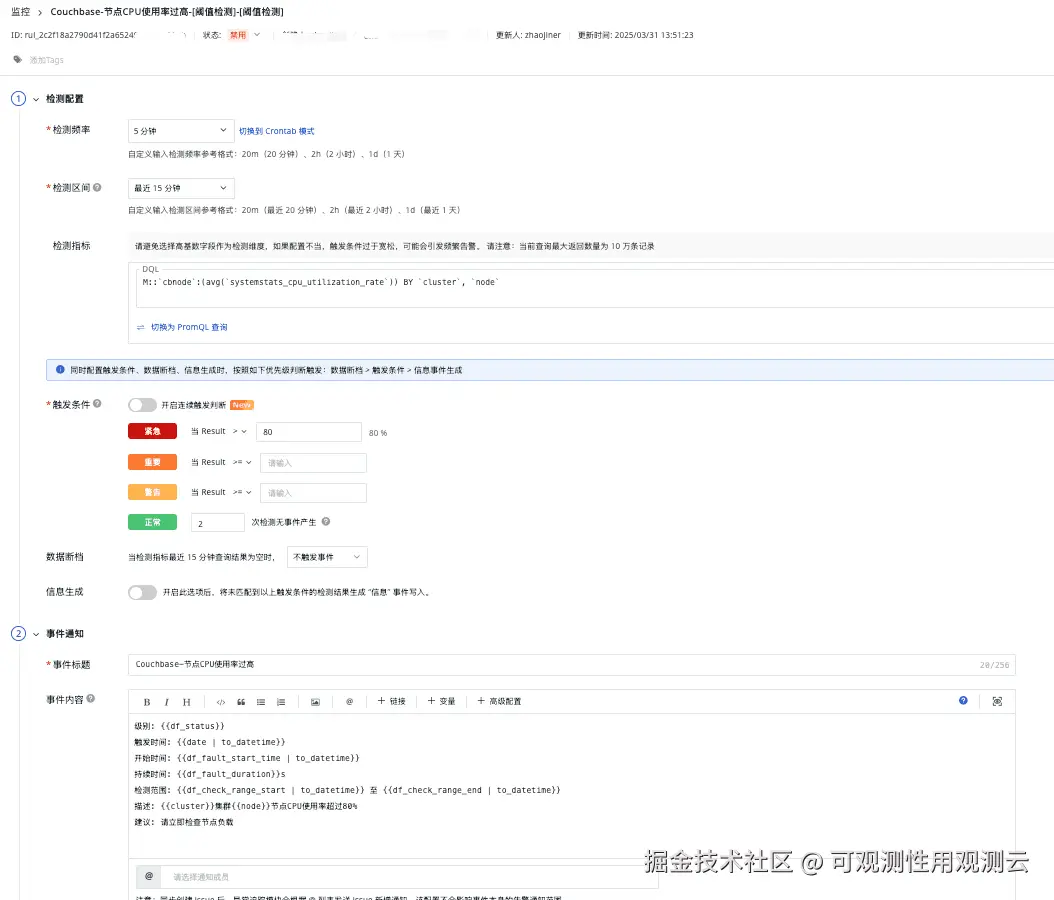Viewport: 1054px width, 900px height.
Task: Click the help icon next to 事件内容
Action: (91, 698)
